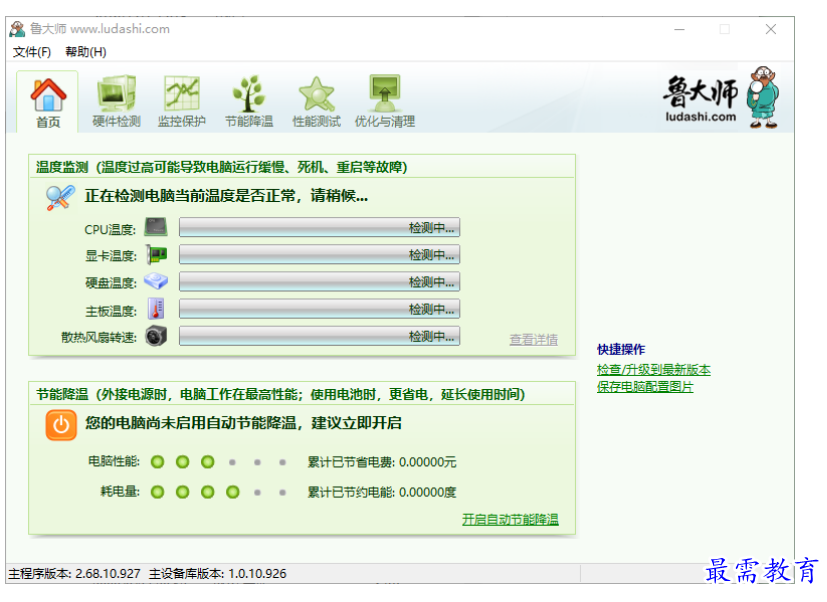
Task: Open the 首页 home tab
Action: (x=47, y=102)
